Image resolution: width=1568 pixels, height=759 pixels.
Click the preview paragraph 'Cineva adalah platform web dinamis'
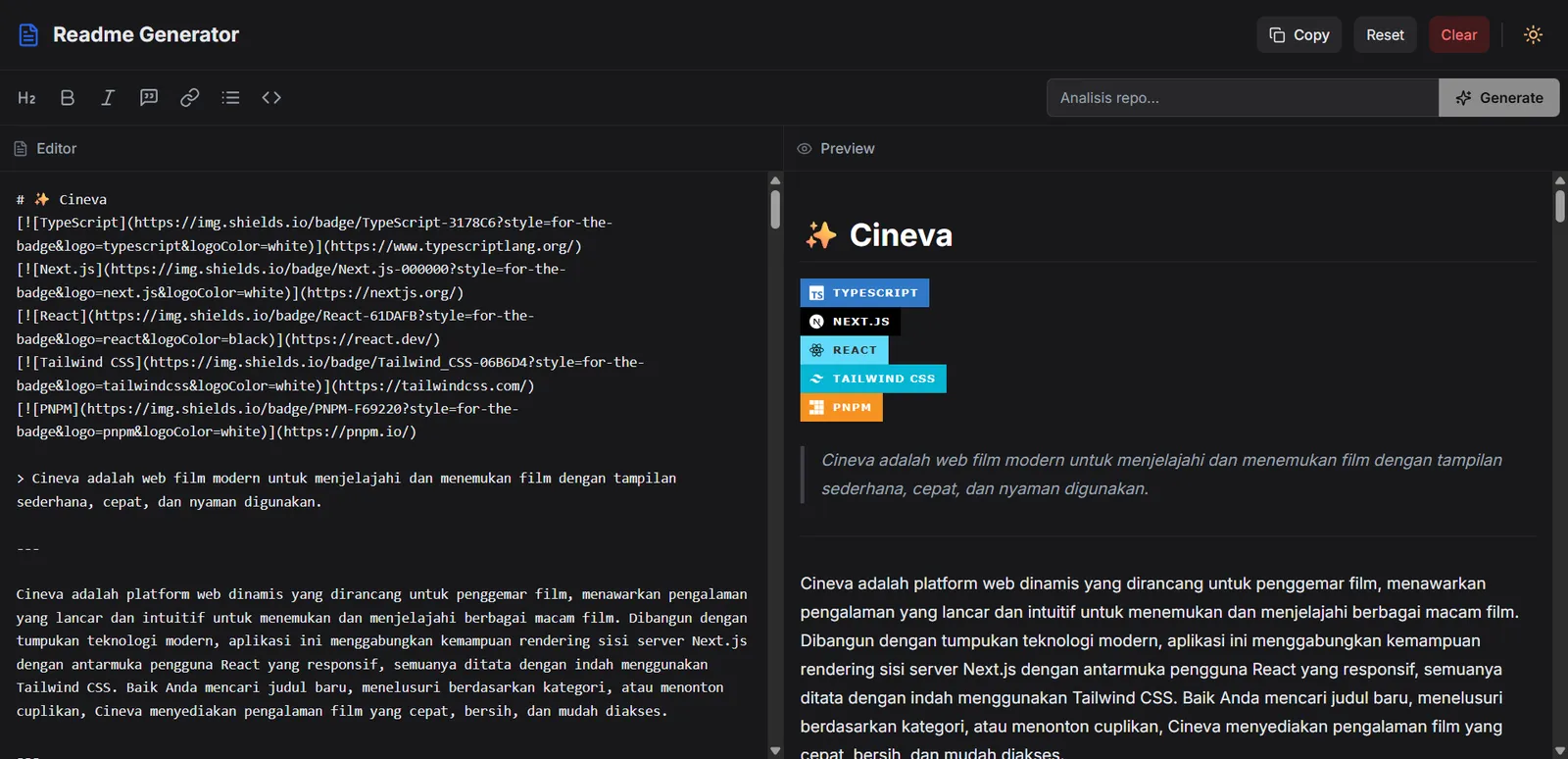pyautogui.click(x=1160, y=669)
